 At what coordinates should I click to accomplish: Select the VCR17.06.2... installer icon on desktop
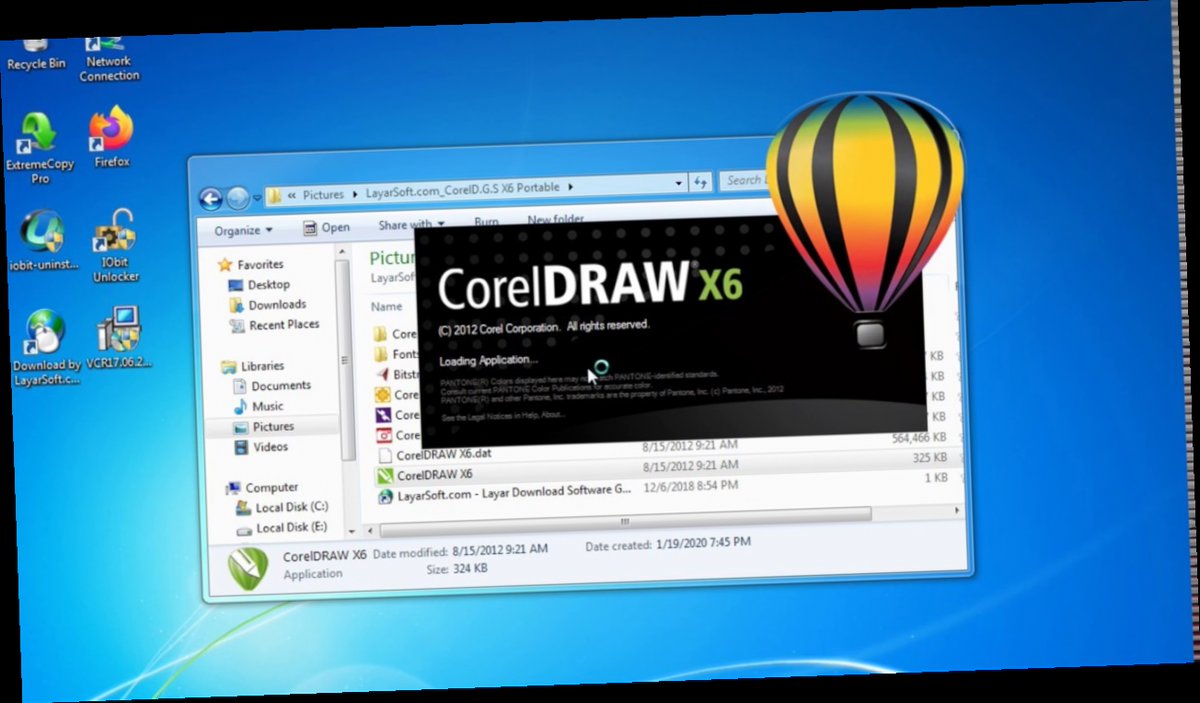118,339
